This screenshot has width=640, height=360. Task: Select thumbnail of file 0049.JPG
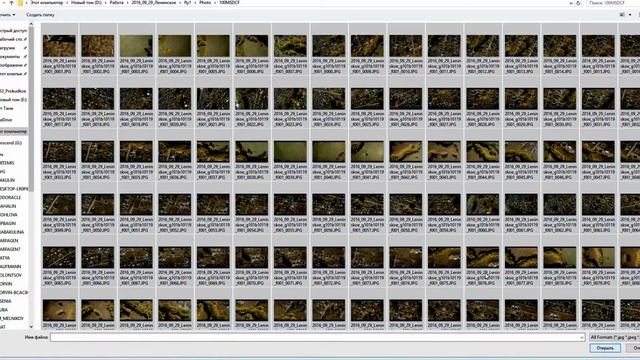[59, 204]
